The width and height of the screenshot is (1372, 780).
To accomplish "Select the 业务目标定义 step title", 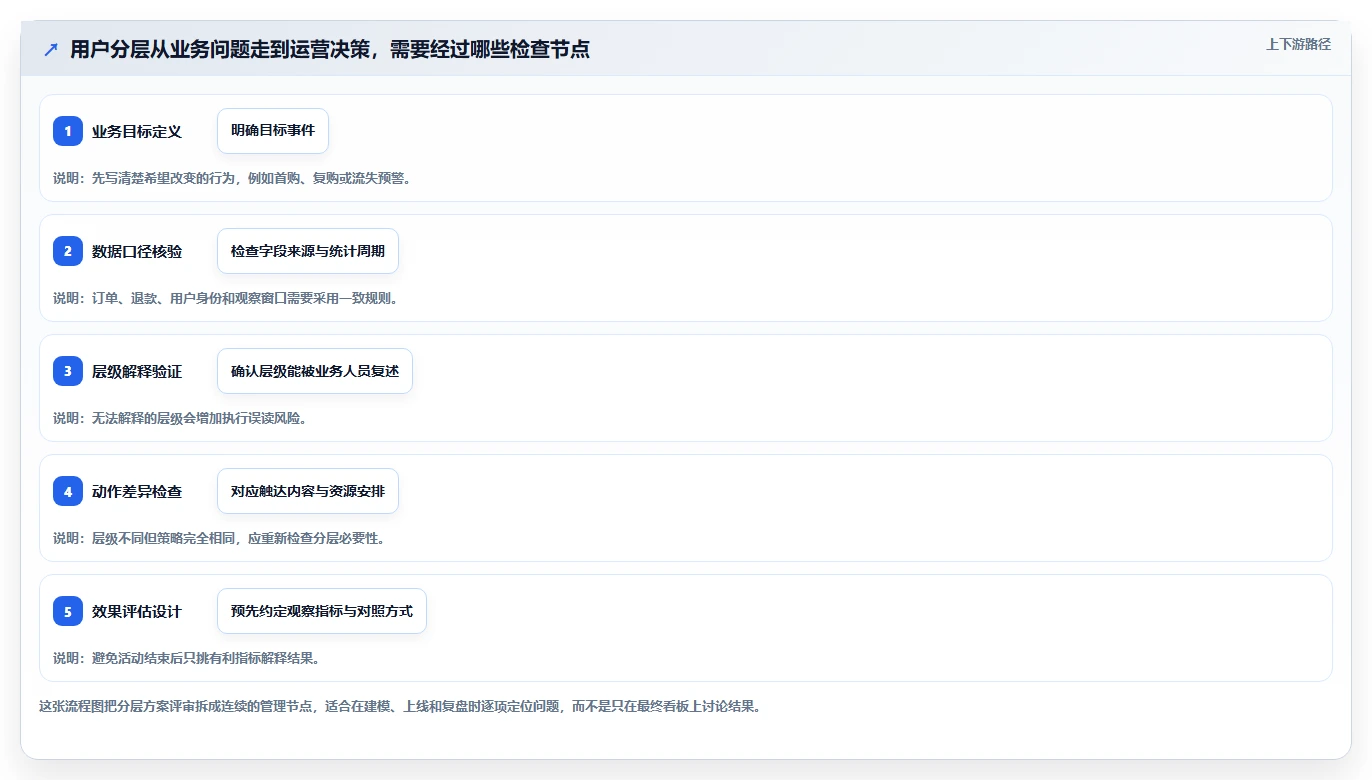I will pos(137,132).
